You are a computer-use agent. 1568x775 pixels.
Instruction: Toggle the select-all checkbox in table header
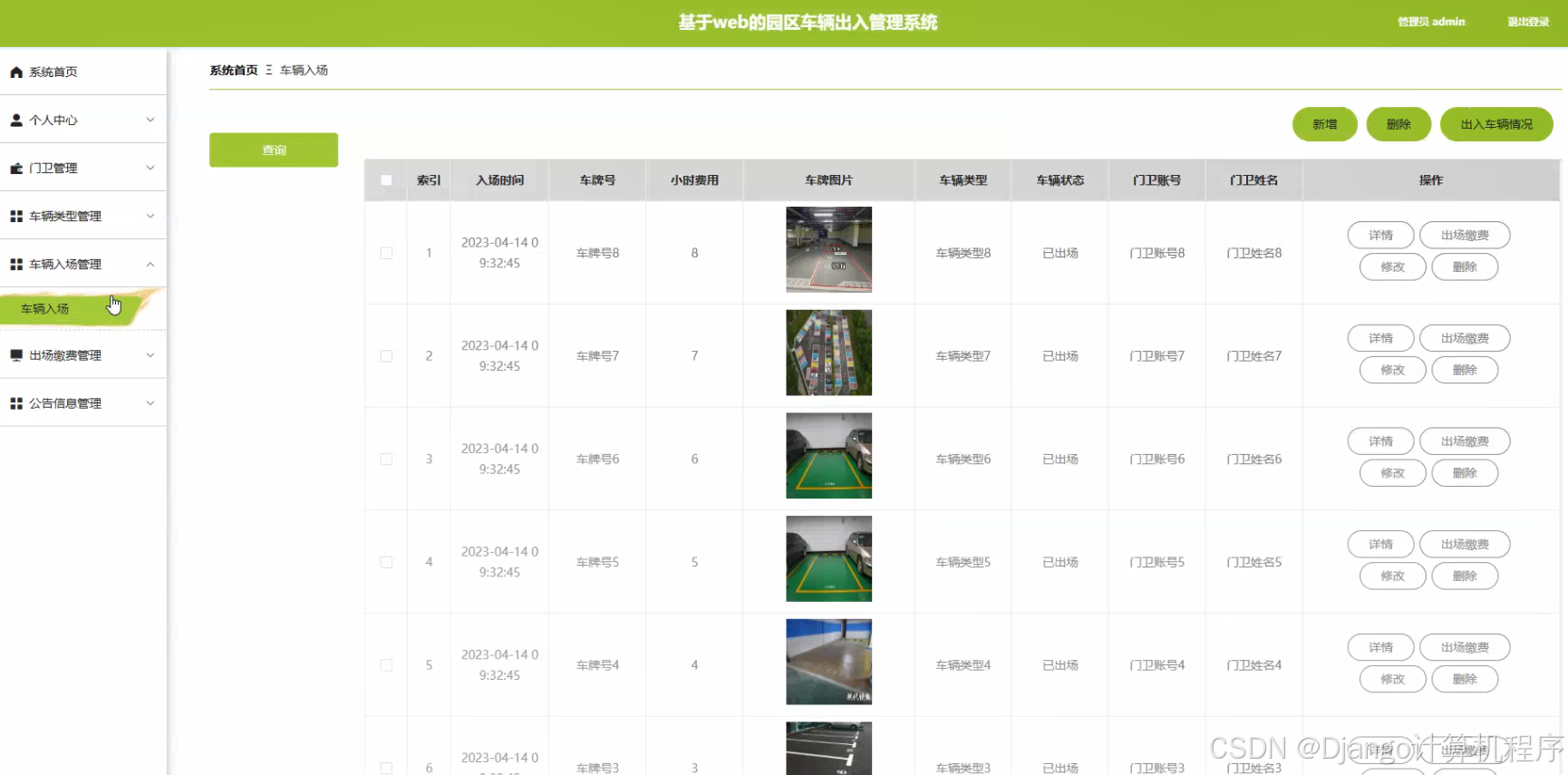coord(386,180)
